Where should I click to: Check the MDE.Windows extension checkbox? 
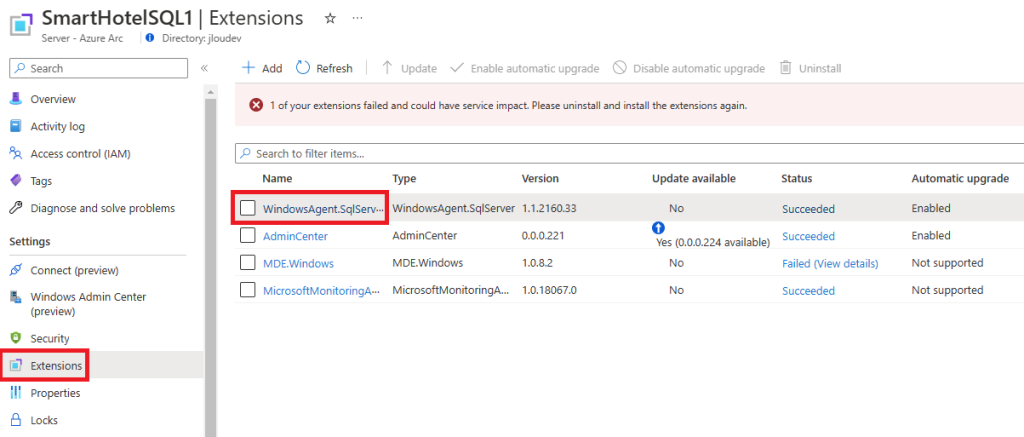(x=248, y=263)
